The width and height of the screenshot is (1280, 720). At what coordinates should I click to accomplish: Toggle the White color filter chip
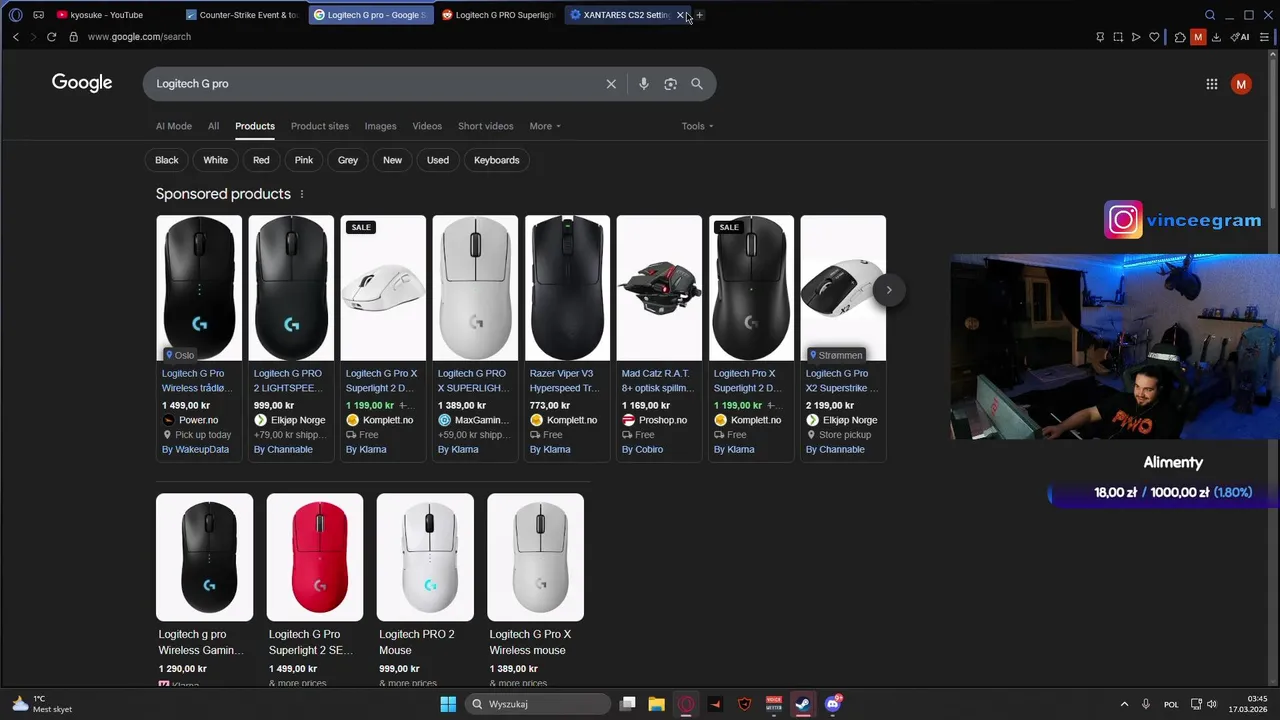pos(216,160)
